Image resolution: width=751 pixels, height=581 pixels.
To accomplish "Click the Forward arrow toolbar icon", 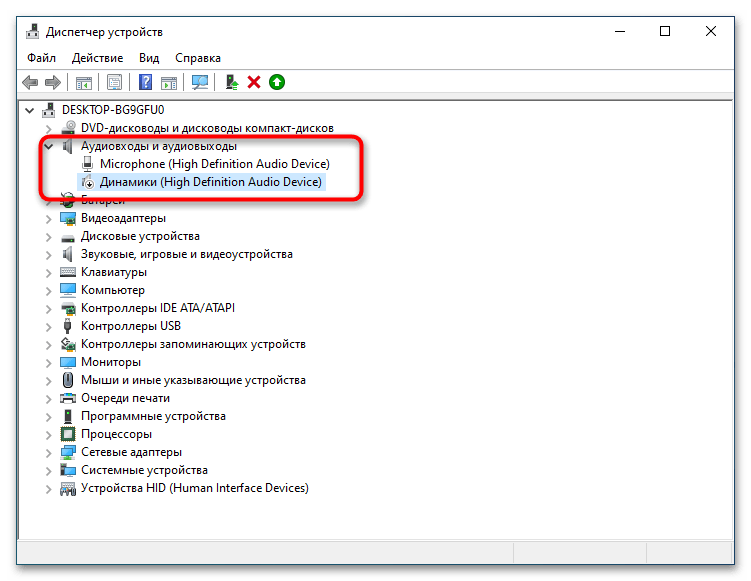I will 53,82.
